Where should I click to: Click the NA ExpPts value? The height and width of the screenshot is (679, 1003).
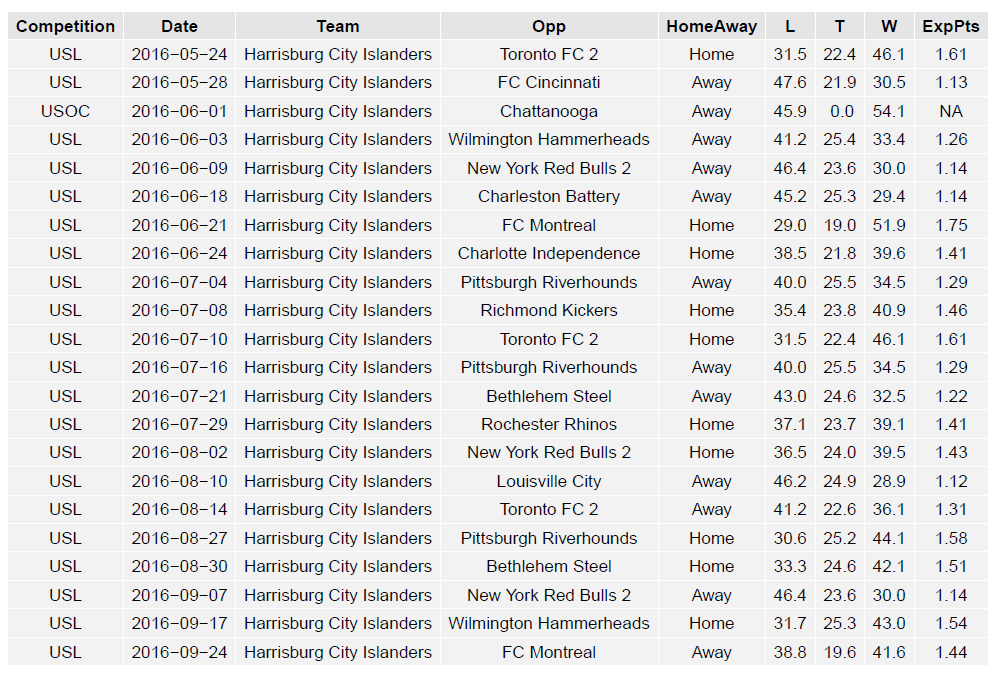pyautogui.click(x=951, y=111)
